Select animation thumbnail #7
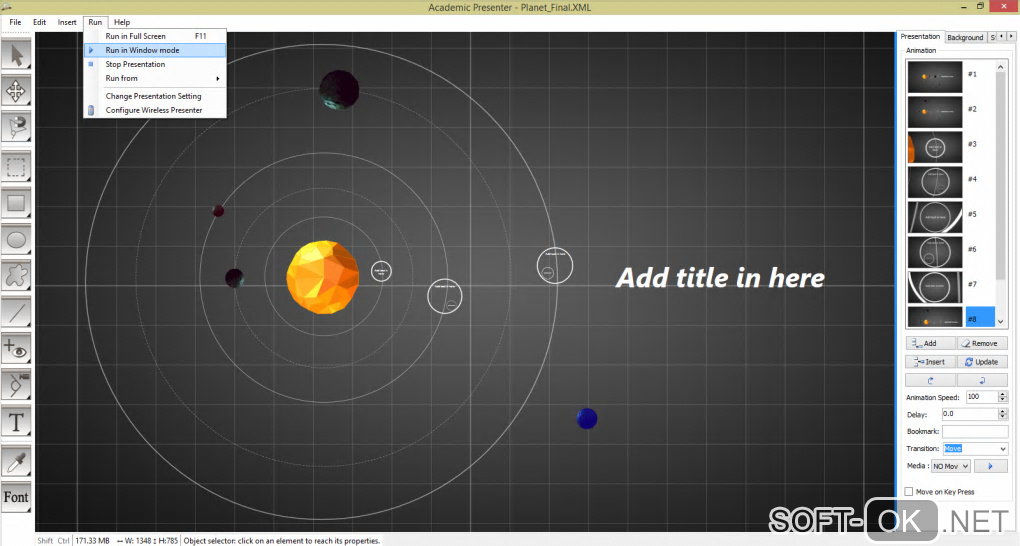The image size is (1020, 546). (935, 287)
